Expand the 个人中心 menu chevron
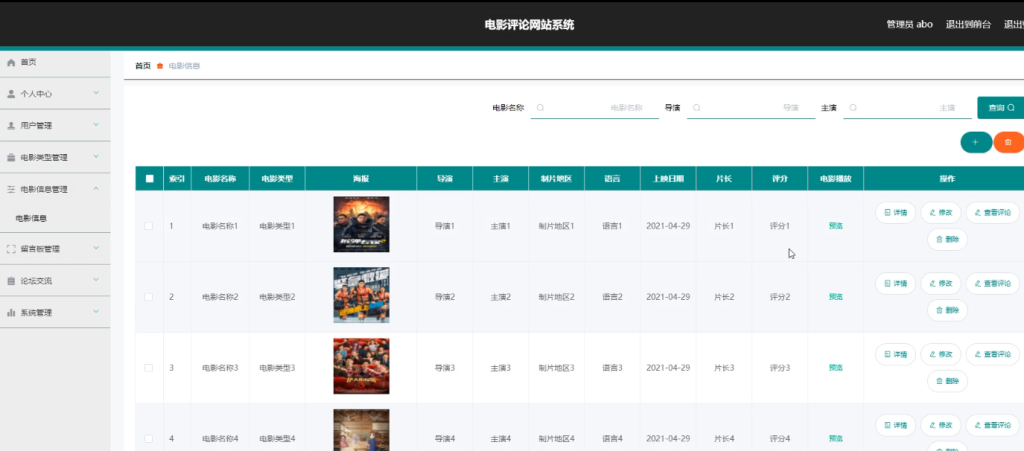Viewport: 1024px width, 451px height. 96,93
